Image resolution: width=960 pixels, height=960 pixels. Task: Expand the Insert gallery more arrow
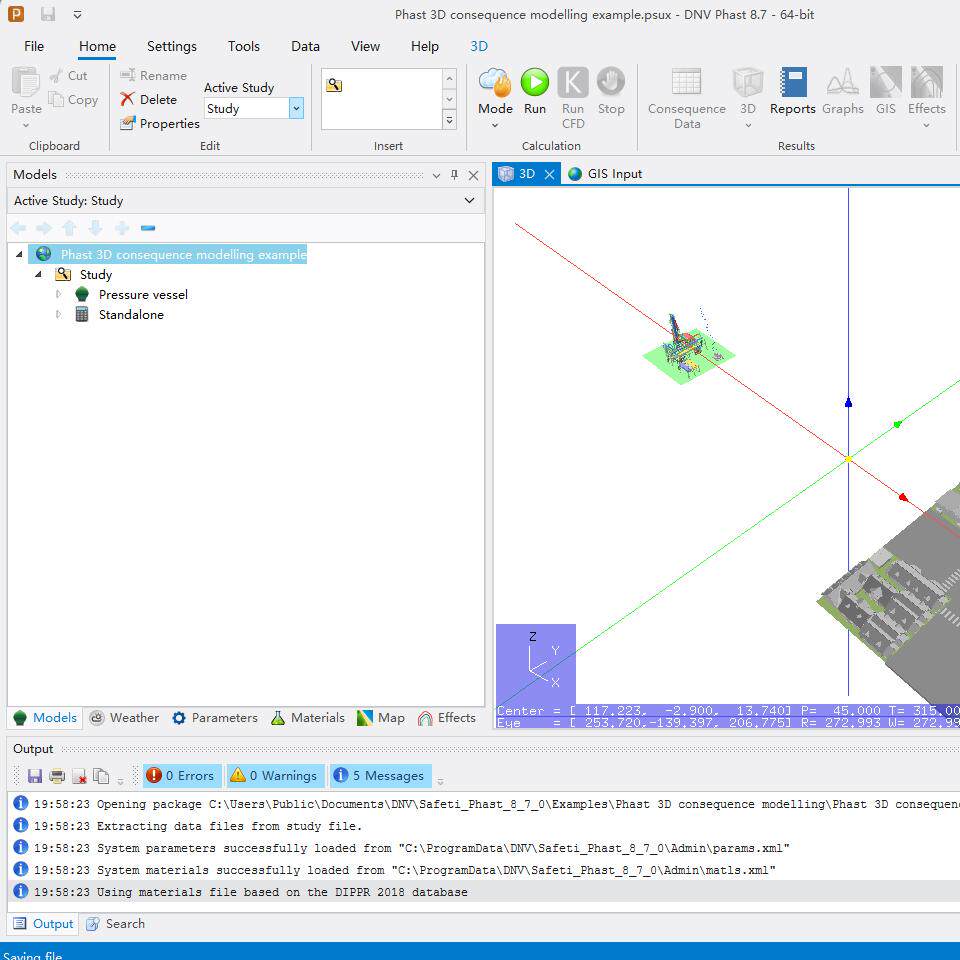(x=449, y=120)
